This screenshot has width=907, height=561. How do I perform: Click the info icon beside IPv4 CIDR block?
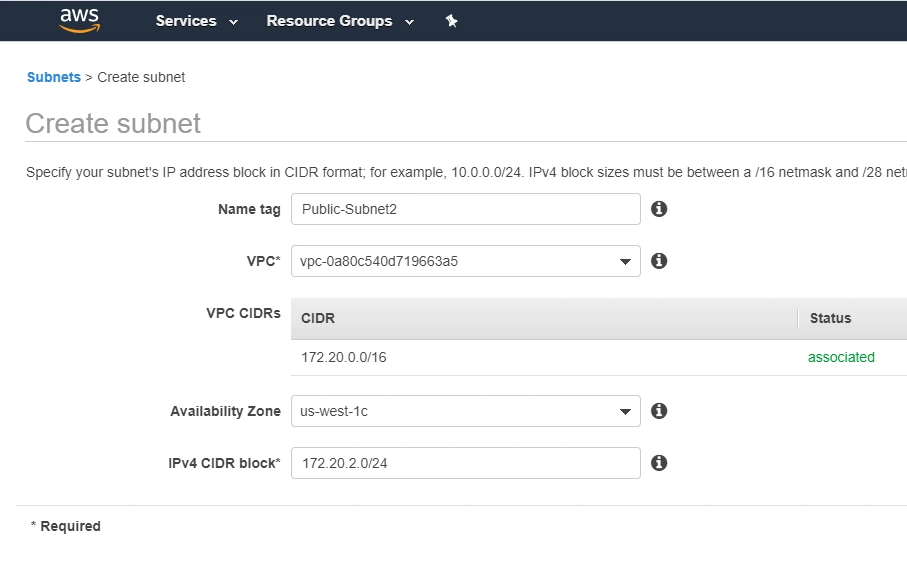point(659,463)
